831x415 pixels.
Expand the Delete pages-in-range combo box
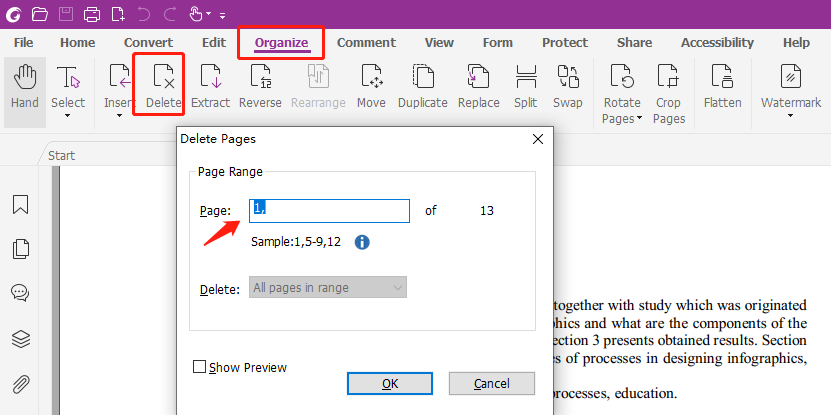329,288
